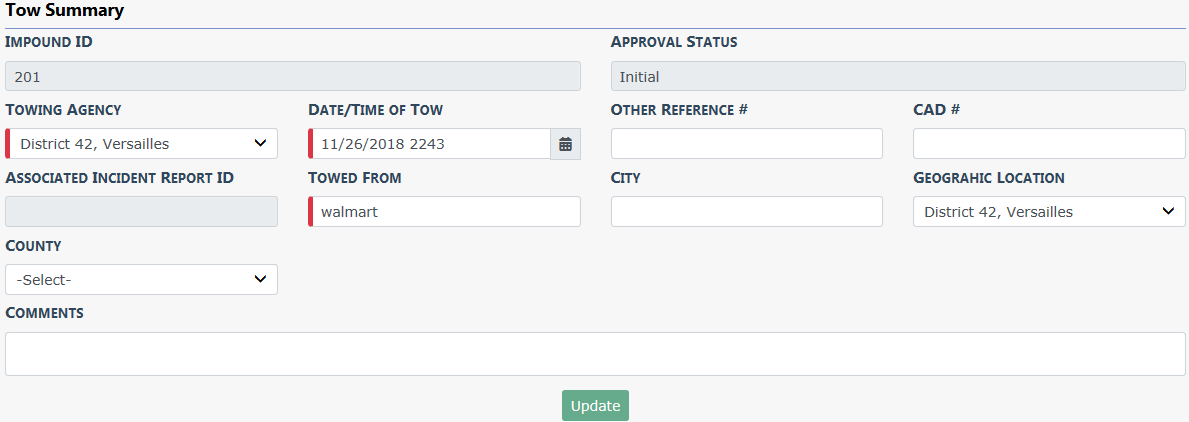Viewport: 1189px width, 422px height.
Task: Open the calendar date picker icon
Action: (x=565, y=144)
